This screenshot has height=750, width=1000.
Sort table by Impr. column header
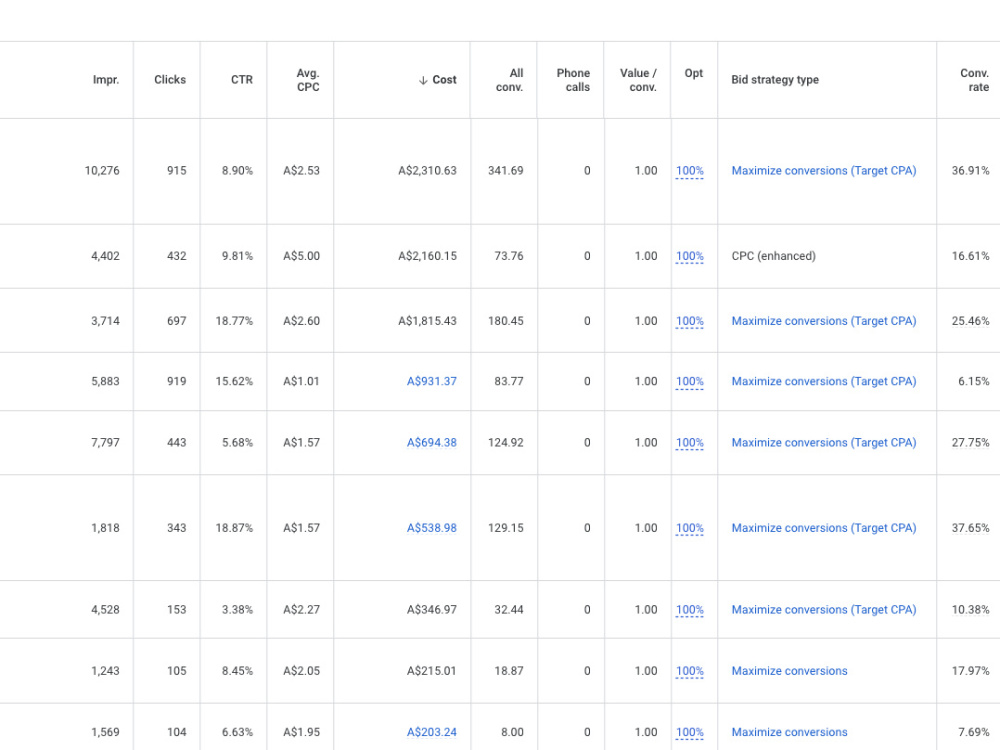[106, 80]
